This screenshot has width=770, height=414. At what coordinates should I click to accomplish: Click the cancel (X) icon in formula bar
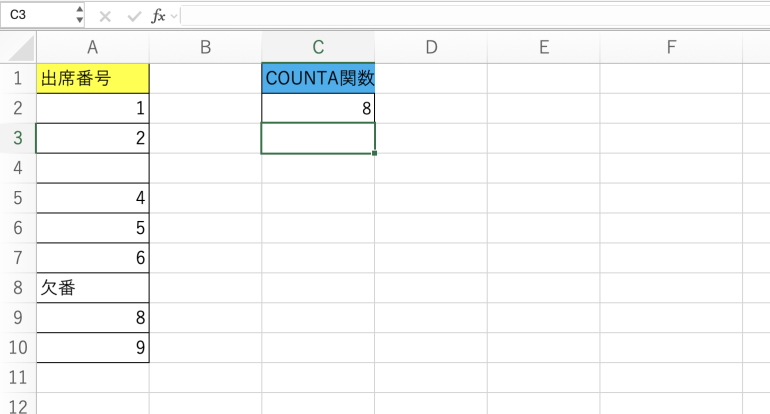click(x=106, y=16)
